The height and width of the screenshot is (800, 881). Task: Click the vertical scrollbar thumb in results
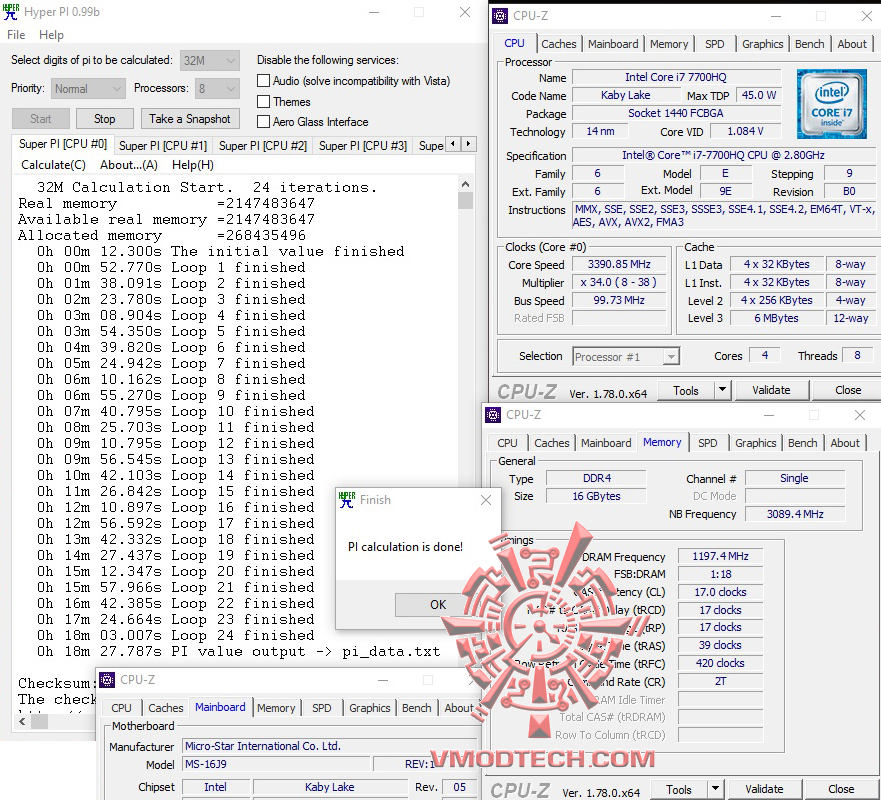(x=465, y=201)
